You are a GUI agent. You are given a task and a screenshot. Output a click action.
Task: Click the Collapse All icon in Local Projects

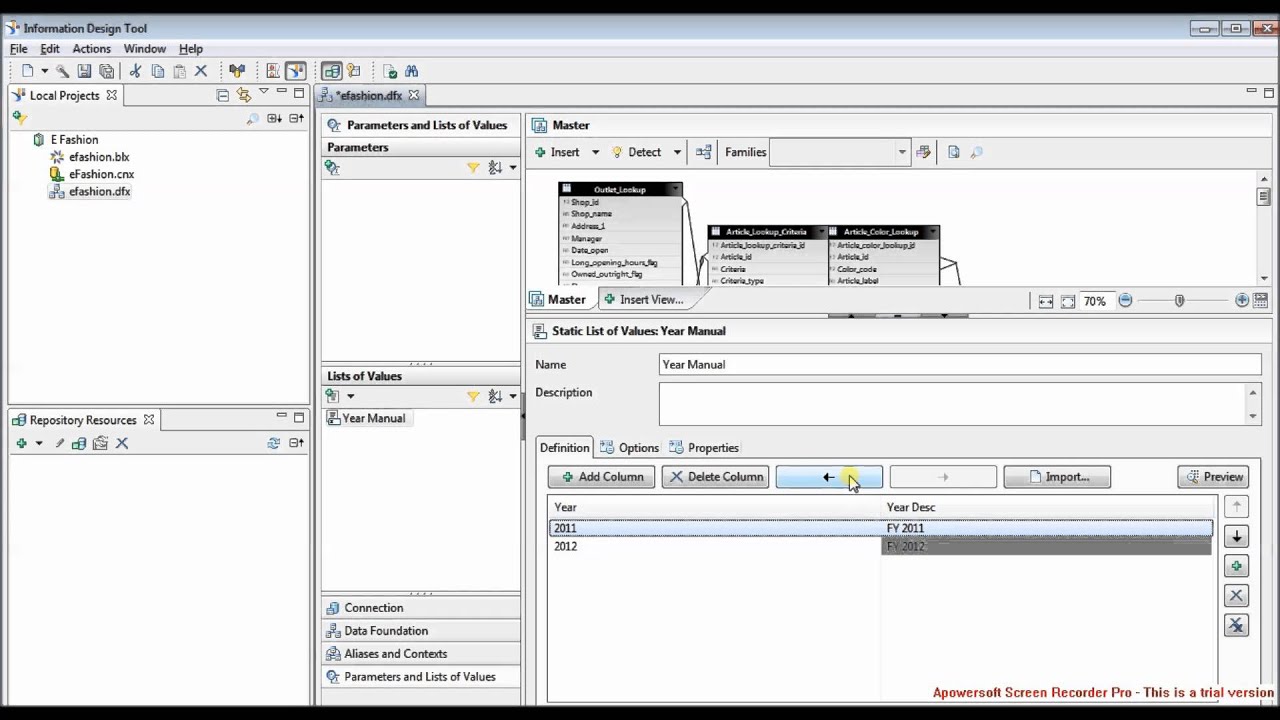(222, 95)
